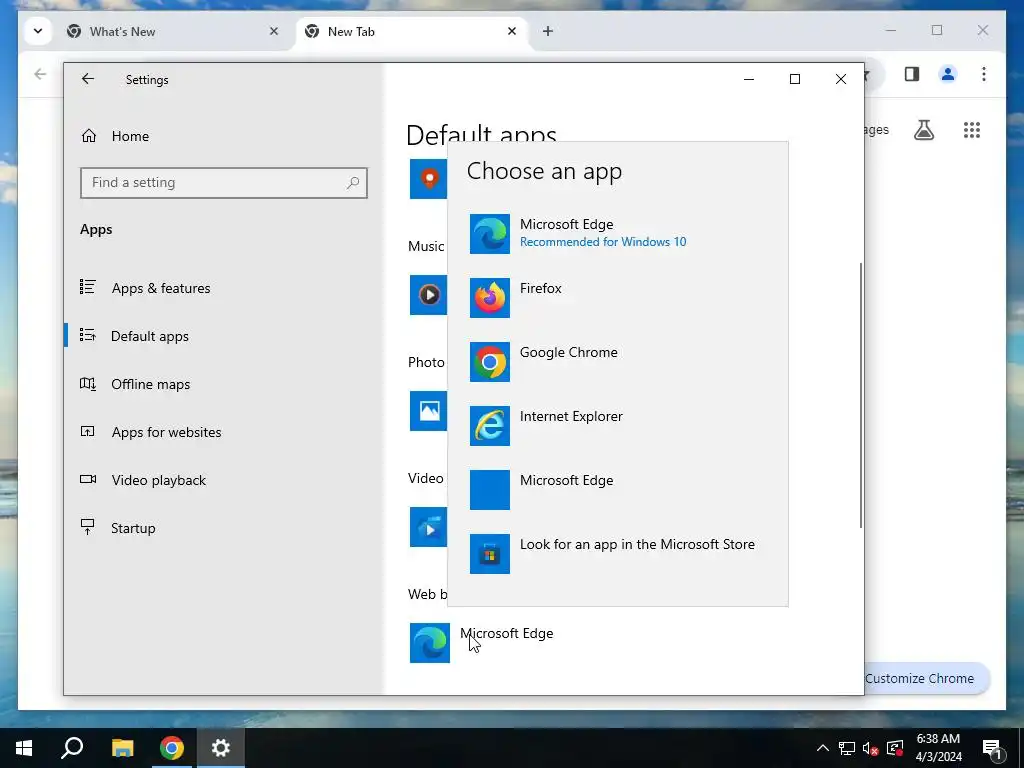Close the What's New tab in Chrome
This screenshot has width=1024, height=768.
(x=274, y=31)
